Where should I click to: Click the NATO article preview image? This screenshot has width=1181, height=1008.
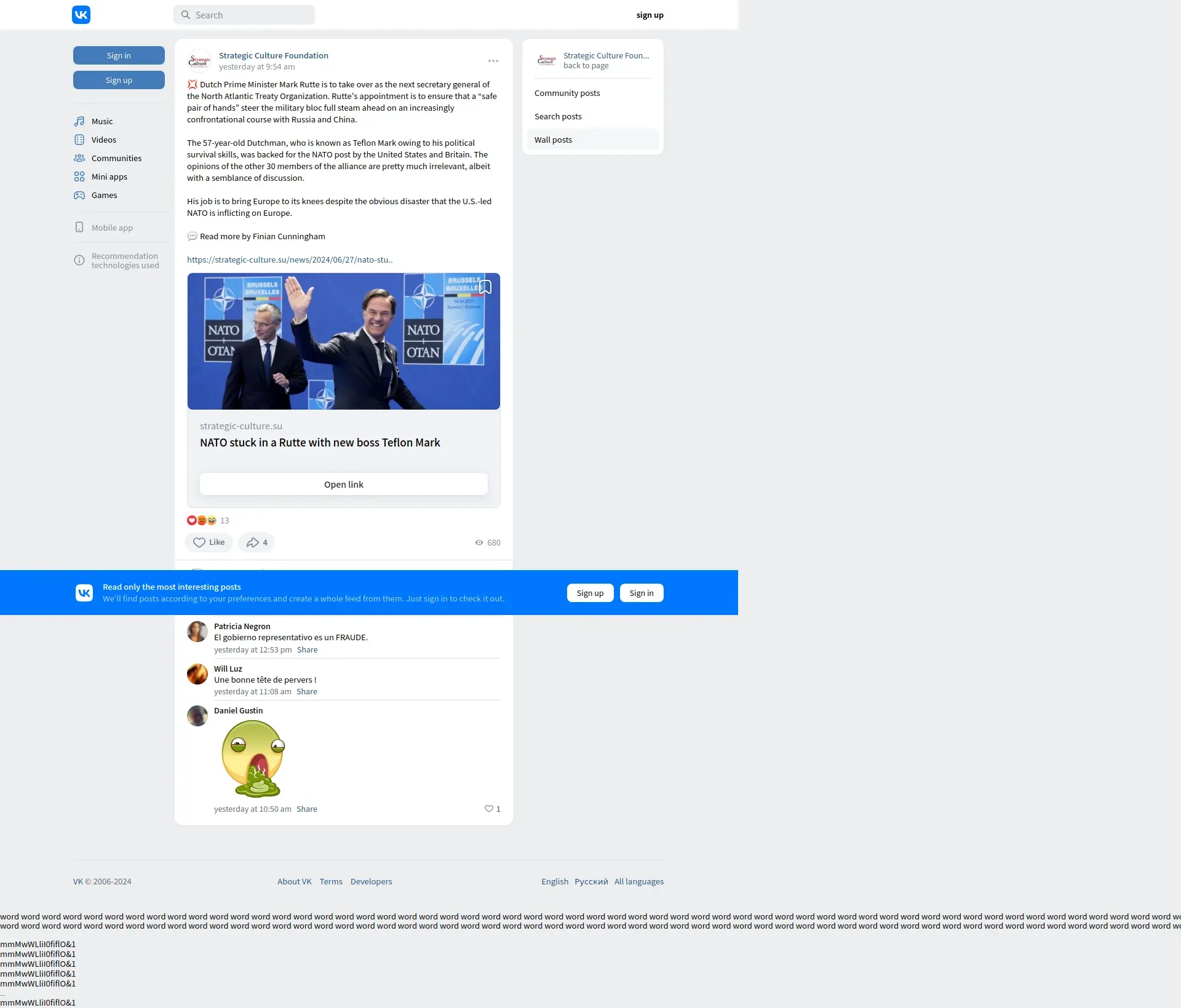pyautogui.click(x=343, y=341)
